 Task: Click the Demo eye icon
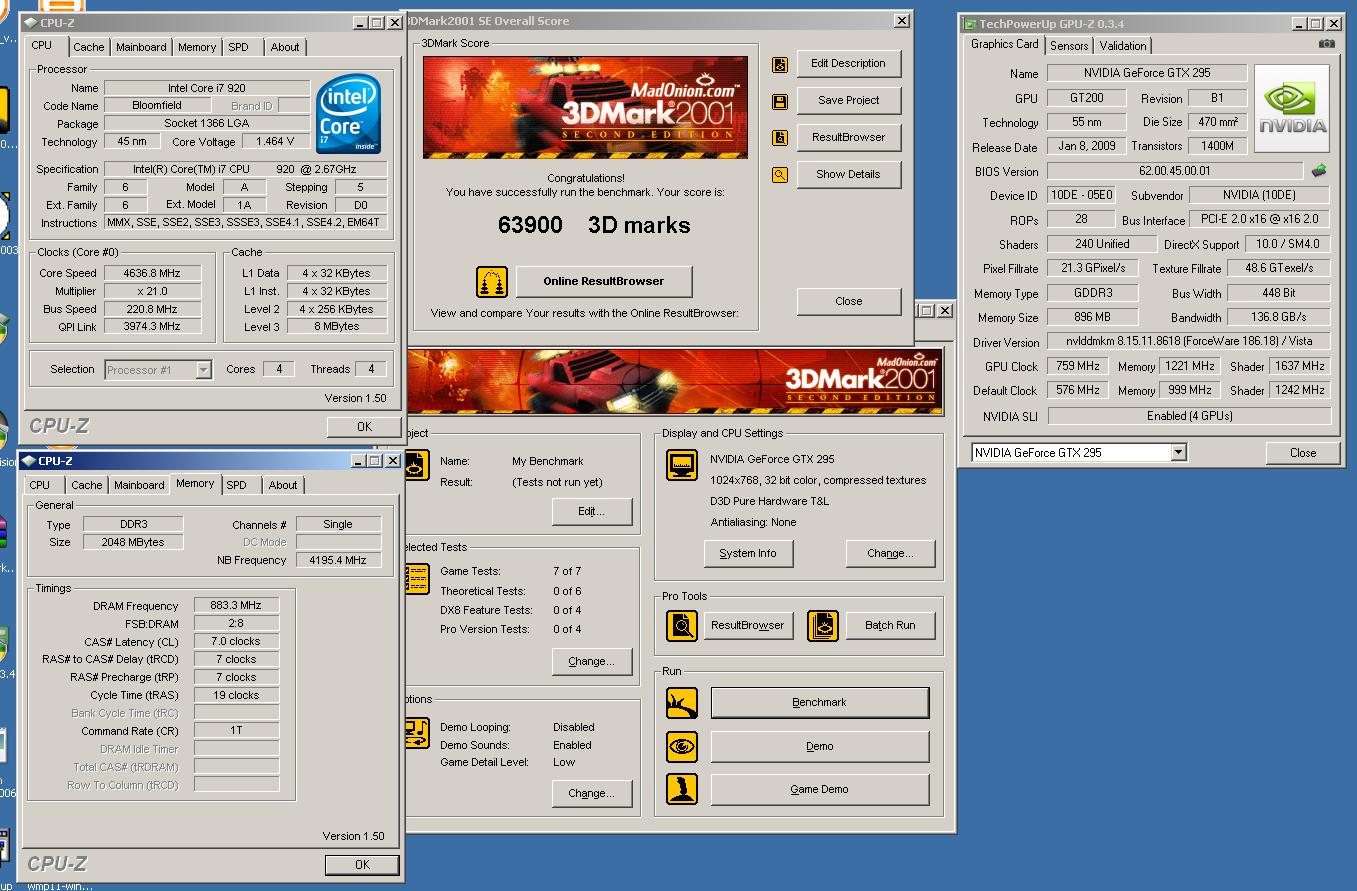pos(682,746)
